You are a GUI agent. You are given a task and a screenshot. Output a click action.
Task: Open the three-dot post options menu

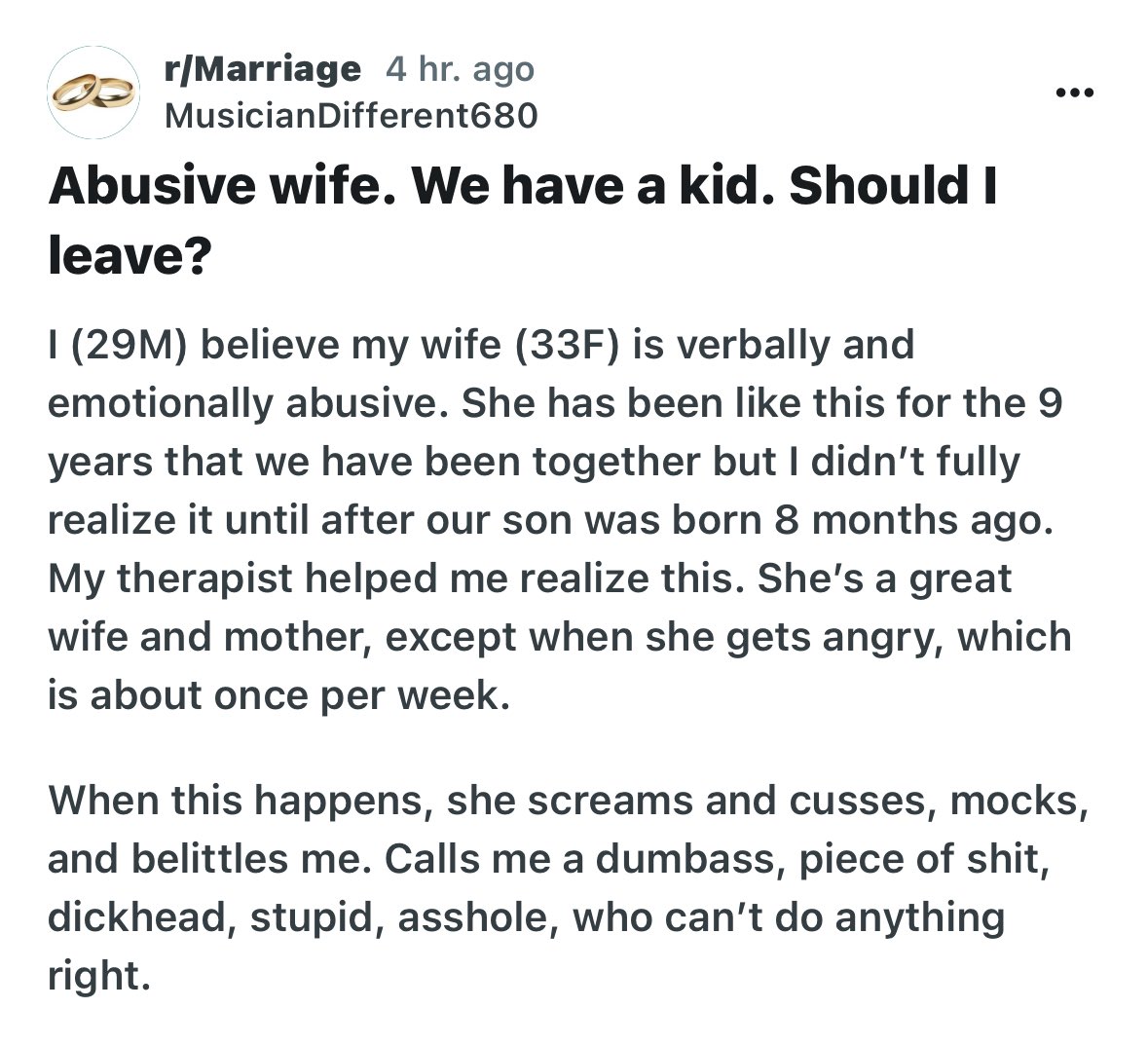[x=1076, y=93]
